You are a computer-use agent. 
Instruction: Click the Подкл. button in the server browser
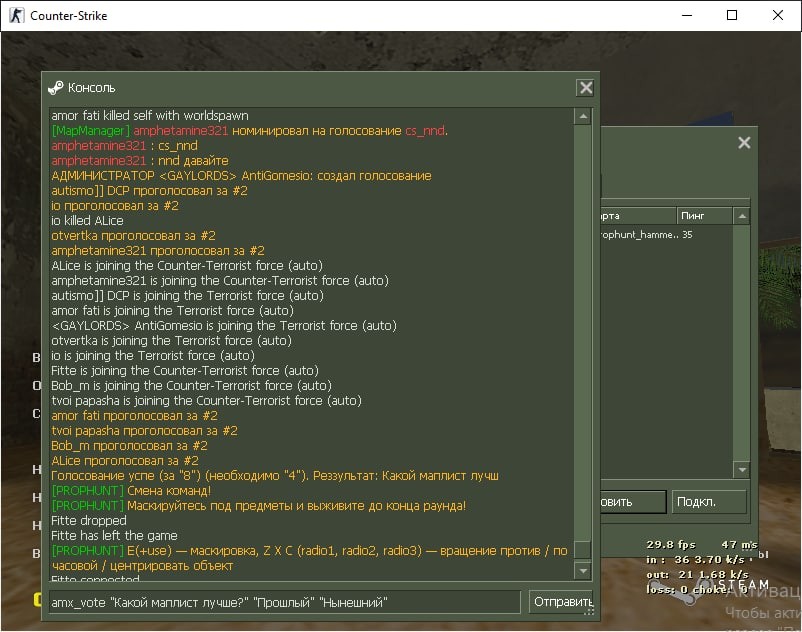[x=709, y=502]
